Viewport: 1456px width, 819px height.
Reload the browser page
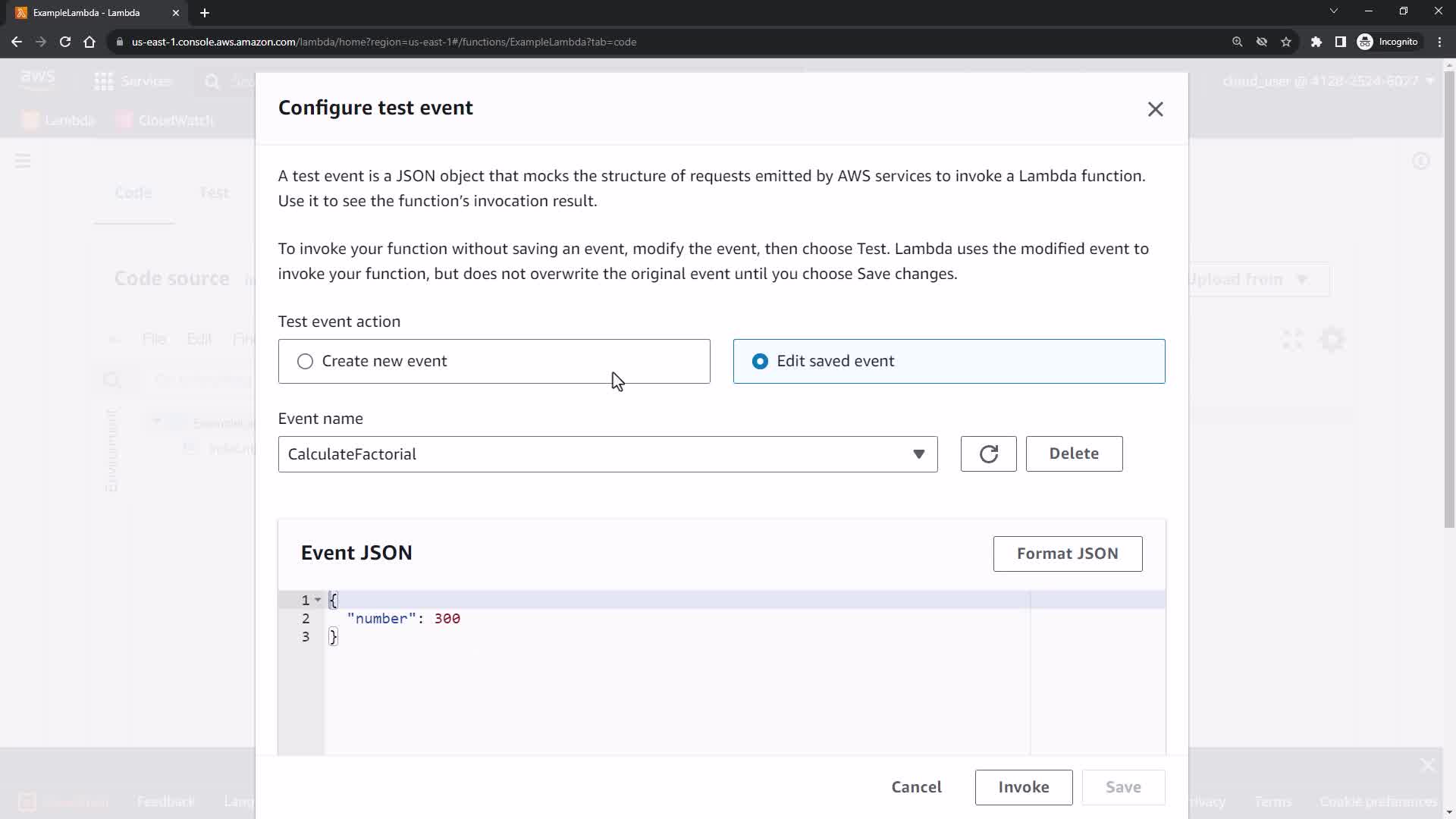(x=65, y=42)
